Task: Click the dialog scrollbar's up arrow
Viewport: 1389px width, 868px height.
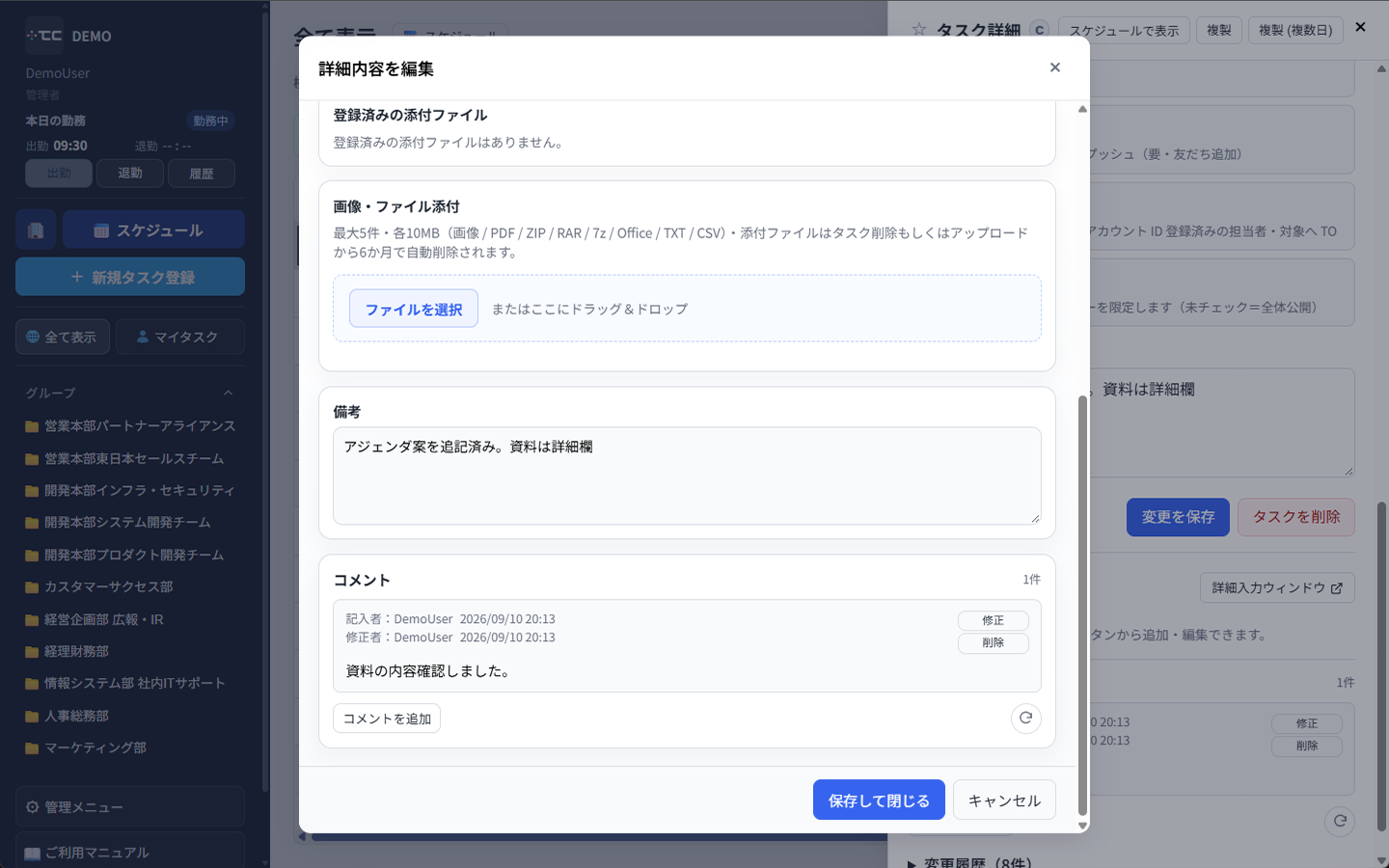Action: coord(1082,109)
